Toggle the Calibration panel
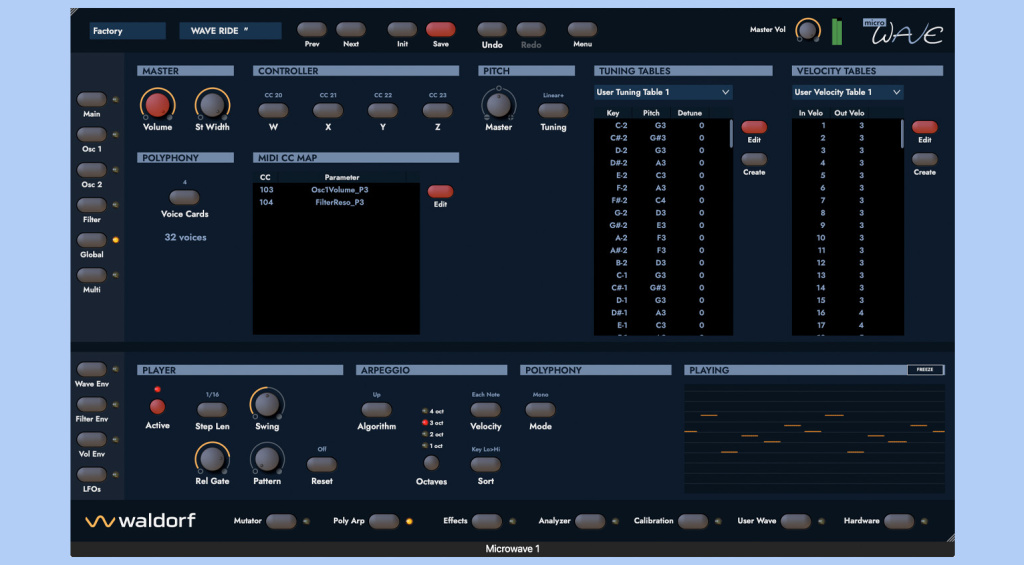 (x=692, y=521)
